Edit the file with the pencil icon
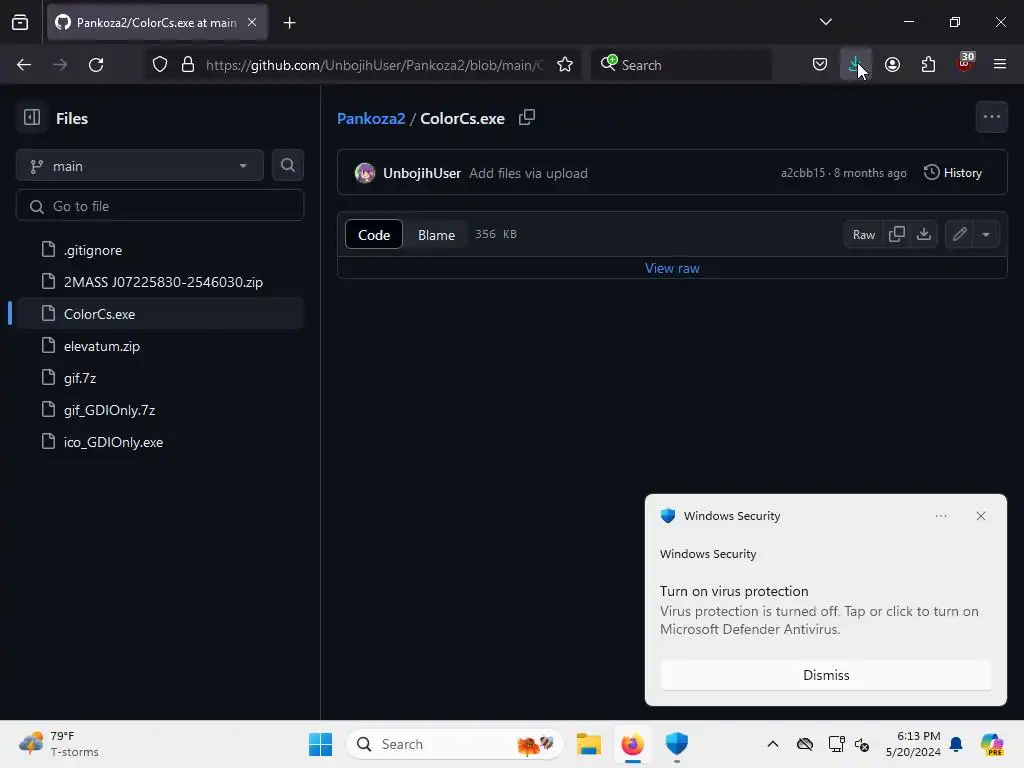 pyautogui.click(x=959, y=234)
